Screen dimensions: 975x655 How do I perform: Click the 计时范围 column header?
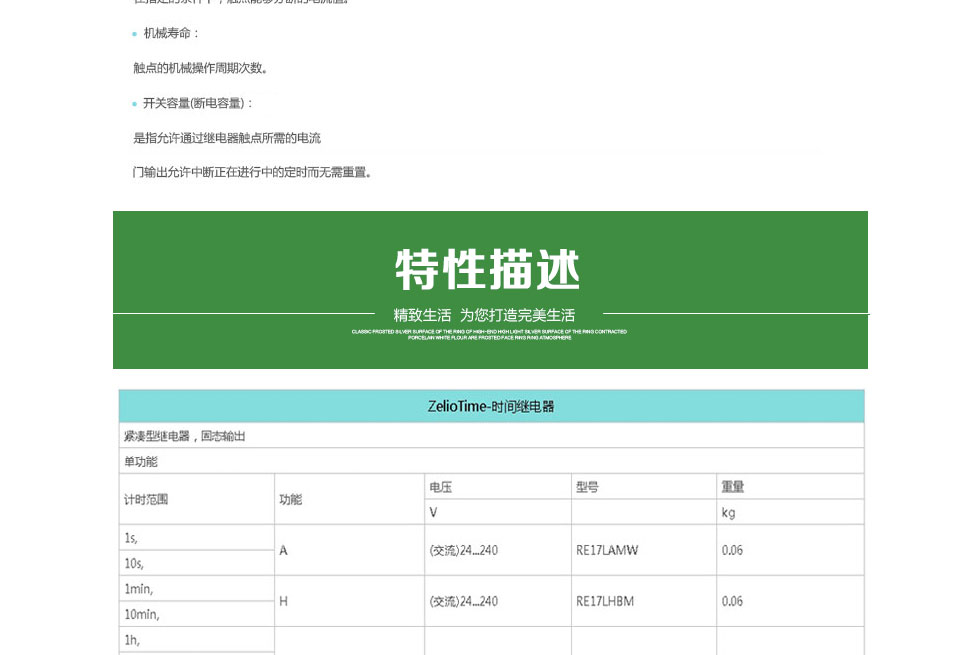click(146, 499)
